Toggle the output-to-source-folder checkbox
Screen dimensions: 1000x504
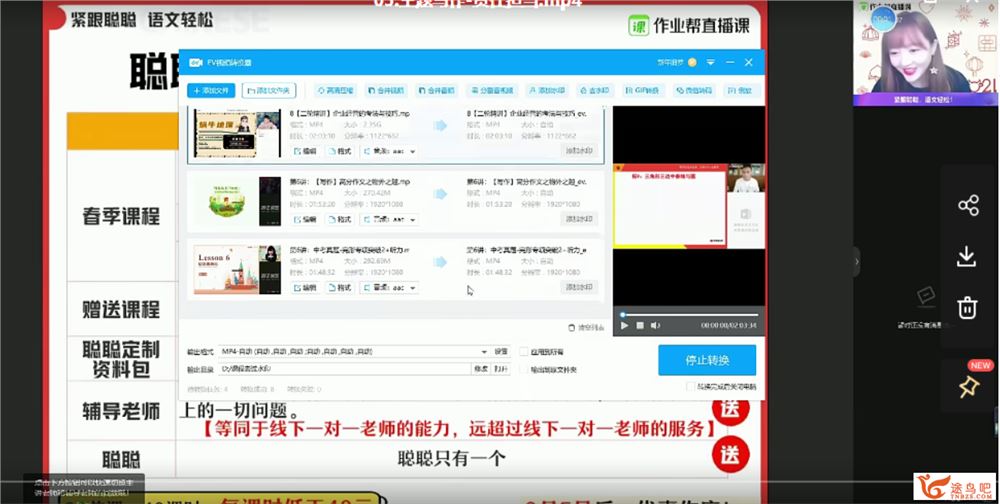click(524, 369)
